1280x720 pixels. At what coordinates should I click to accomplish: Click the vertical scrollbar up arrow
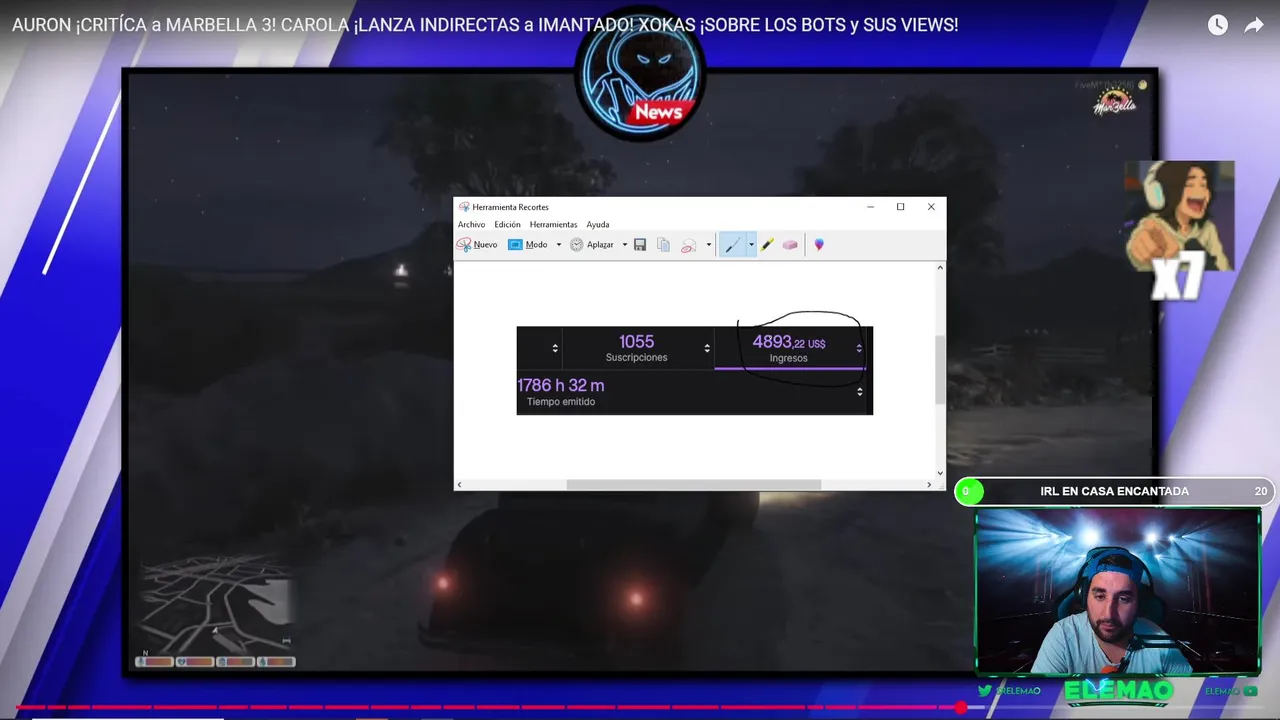click(940, 267)
